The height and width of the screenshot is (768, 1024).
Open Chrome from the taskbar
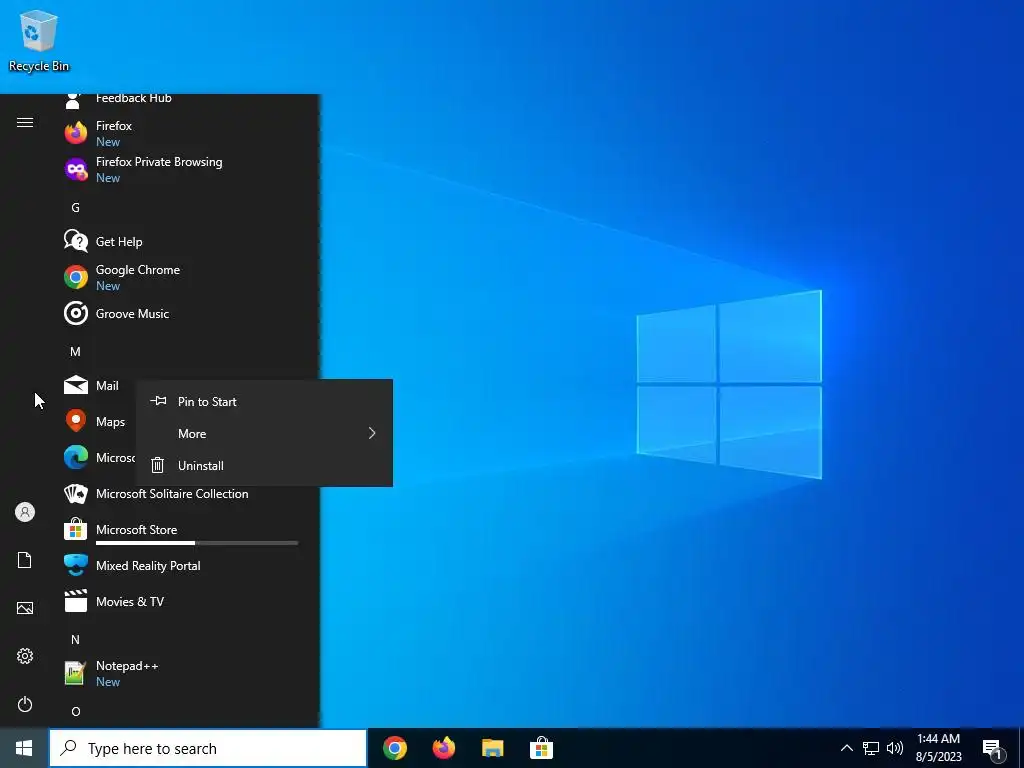tap(395, 748)
